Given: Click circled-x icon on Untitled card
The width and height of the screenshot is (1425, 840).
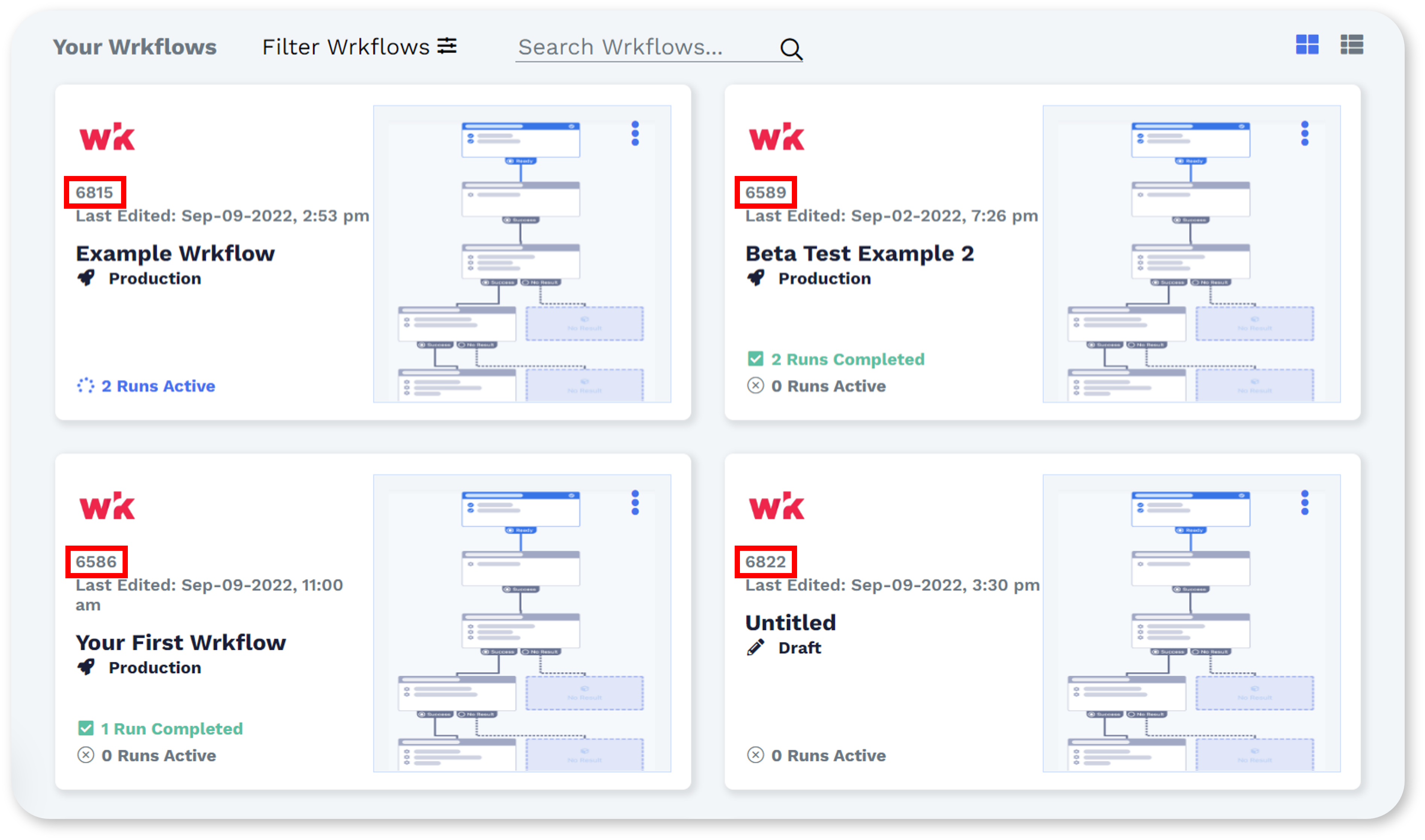Looking at the screenshot, I should (x=755, y=756).
